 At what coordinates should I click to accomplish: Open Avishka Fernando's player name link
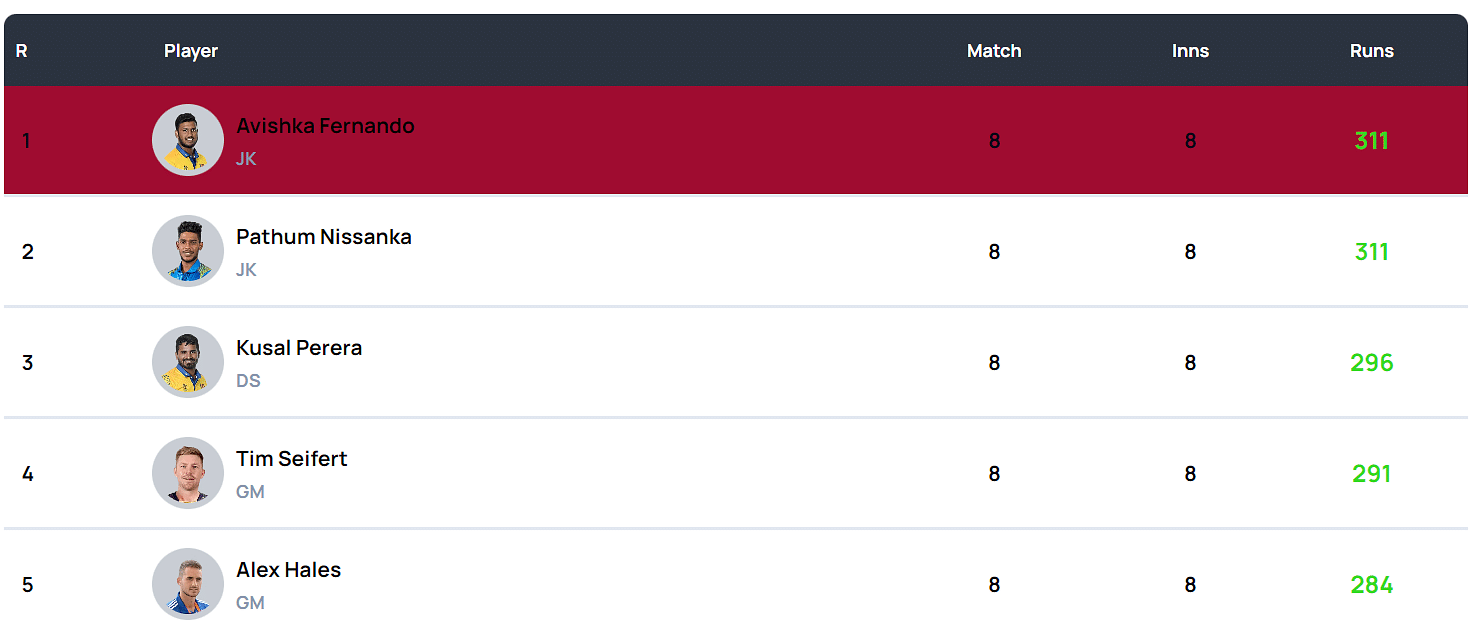tap(325, 126)
